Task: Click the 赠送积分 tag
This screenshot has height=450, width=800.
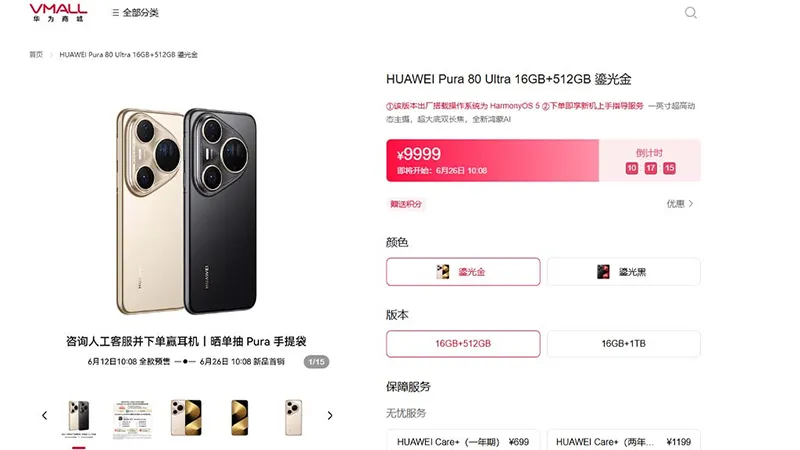Action: pos(406,204)
